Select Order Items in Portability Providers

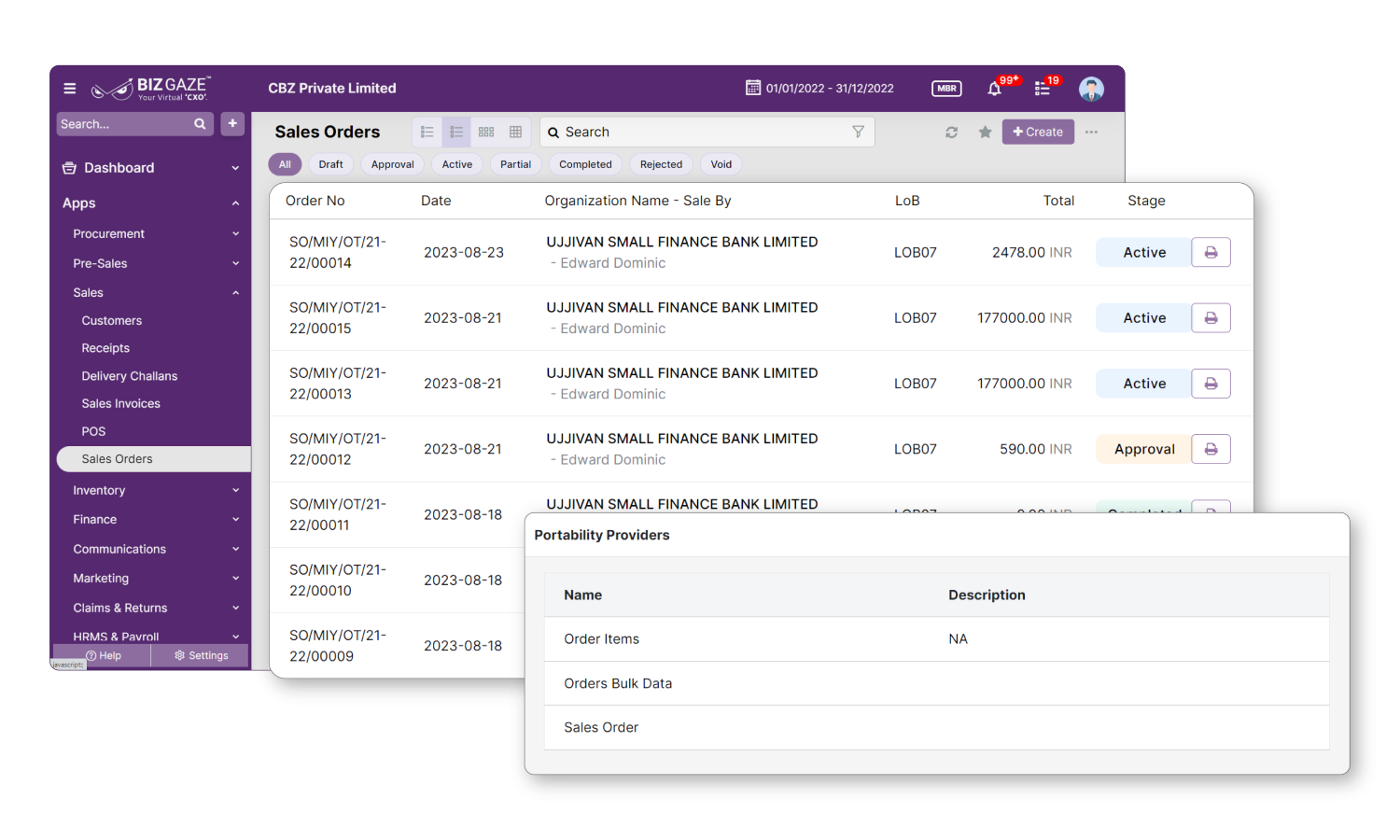point(937,639)
